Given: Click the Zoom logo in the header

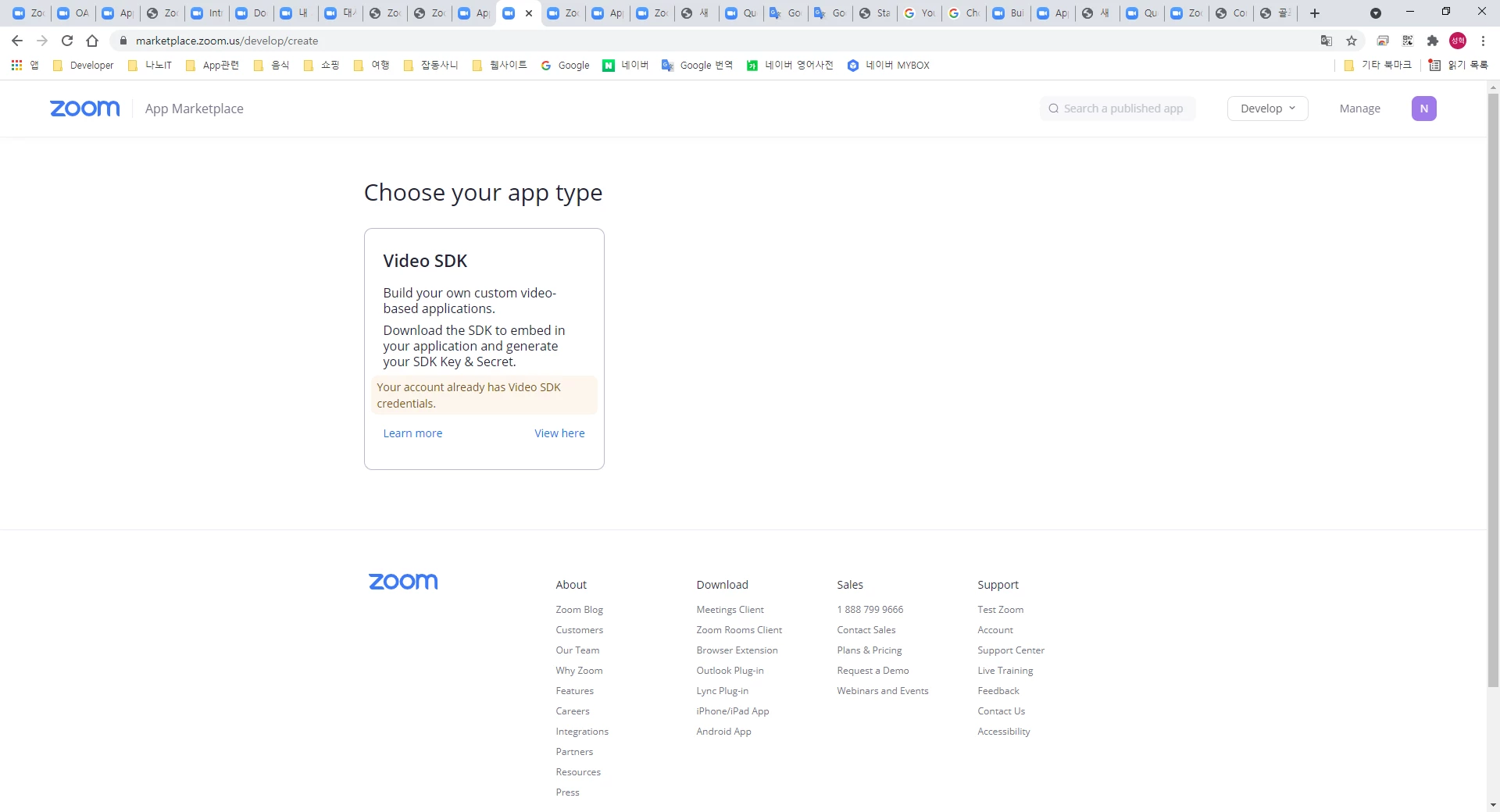Looking at the screenshot, I should (x=85, y=109).
